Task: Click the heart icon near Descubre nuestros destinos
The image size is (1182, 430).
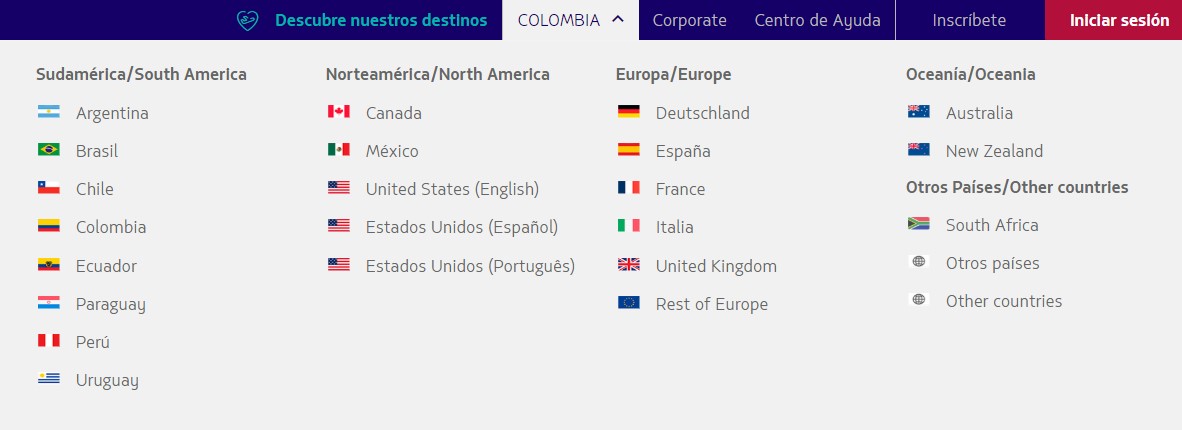Action: pos(247,20)
